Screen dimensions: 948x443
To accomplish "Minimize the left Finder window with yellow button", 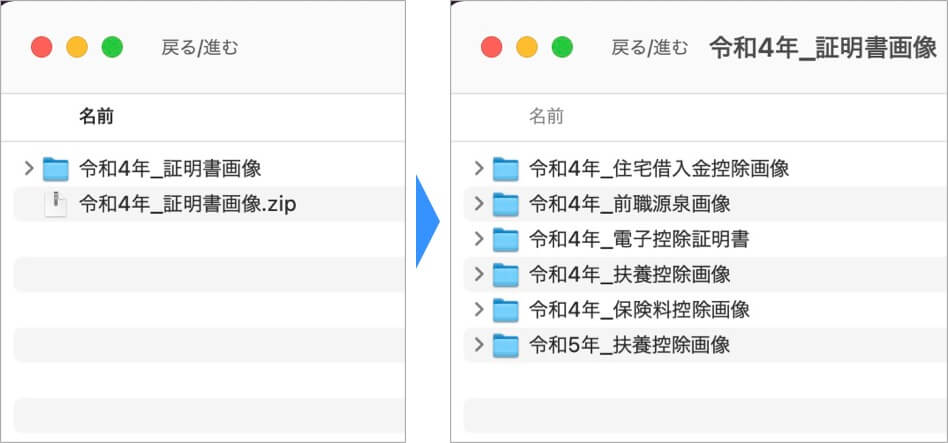I will pyautogui.click(x=77, y=47).
